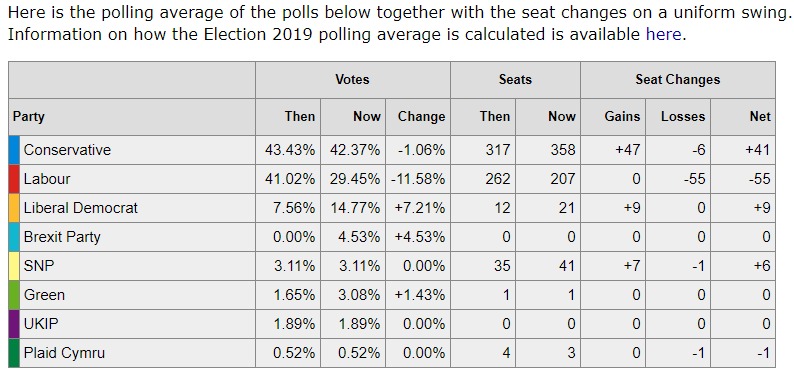The height and width of the screenshot is (375, 794).
Task: Click the dark green Plaid Cymru swatch
Action: [14, 353]
